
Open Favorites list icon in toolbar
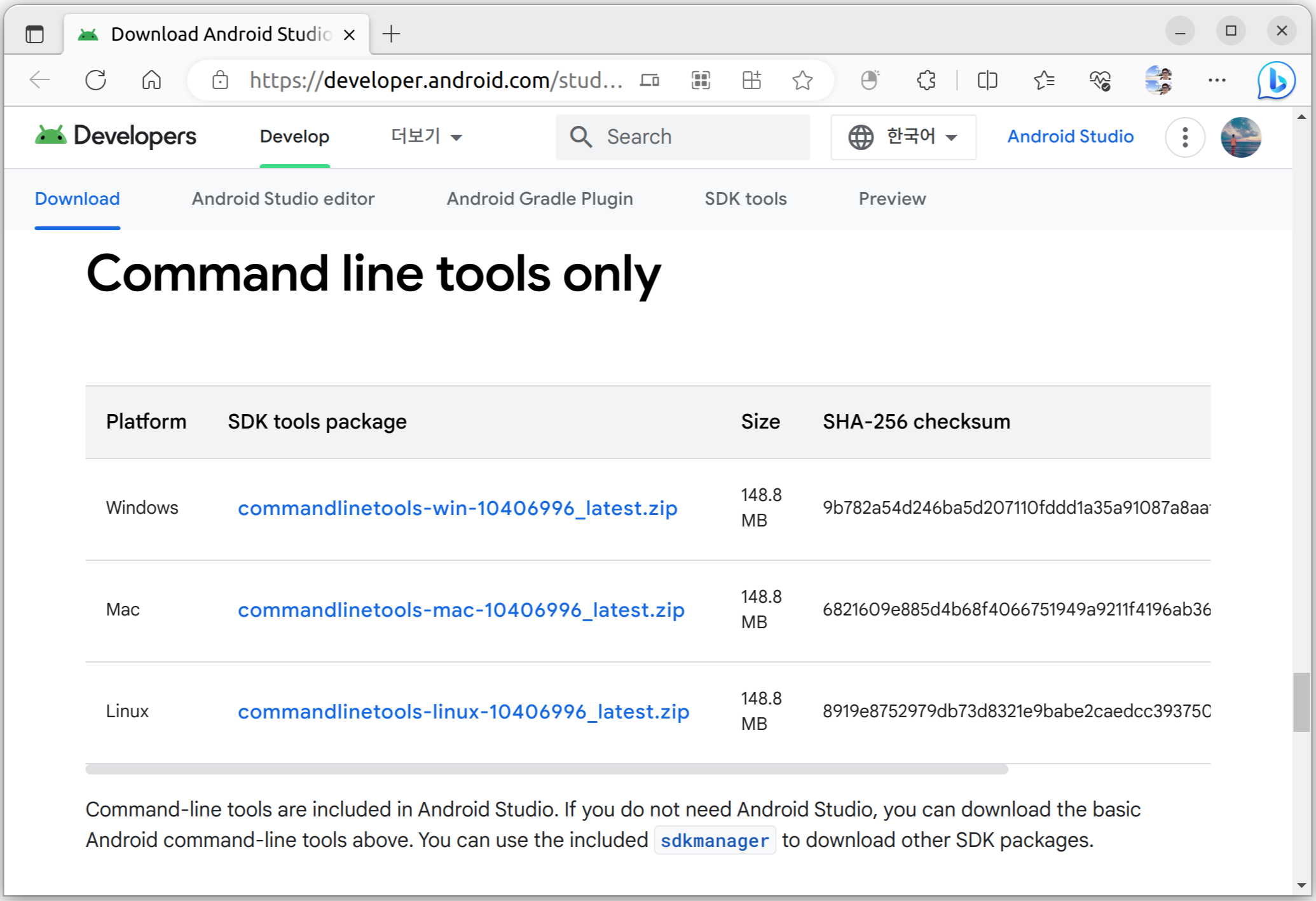pyautogui.click(x=1043, y=81)
